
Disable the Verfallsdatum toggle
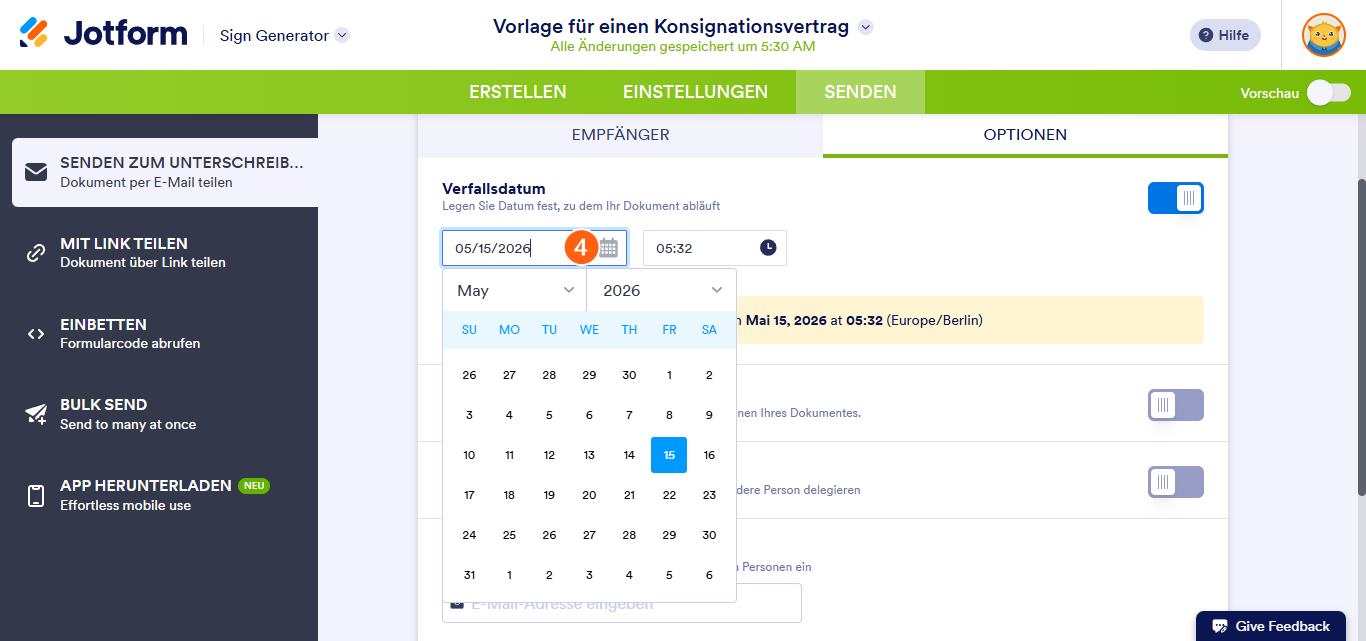pos(1175,197)
